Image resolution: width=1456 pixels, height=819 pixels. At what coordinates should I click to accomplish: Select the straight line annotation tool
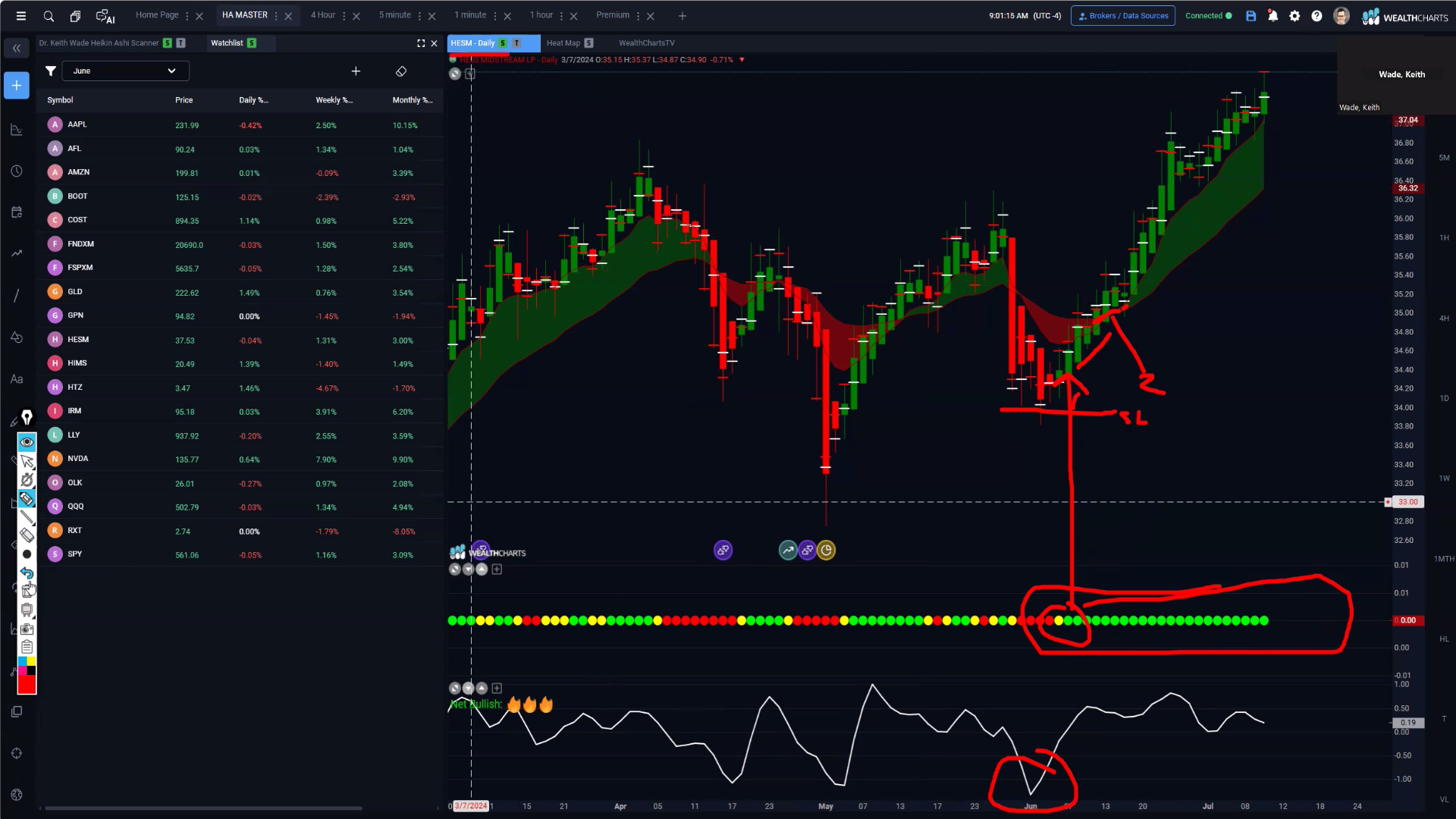coord(27,517)
